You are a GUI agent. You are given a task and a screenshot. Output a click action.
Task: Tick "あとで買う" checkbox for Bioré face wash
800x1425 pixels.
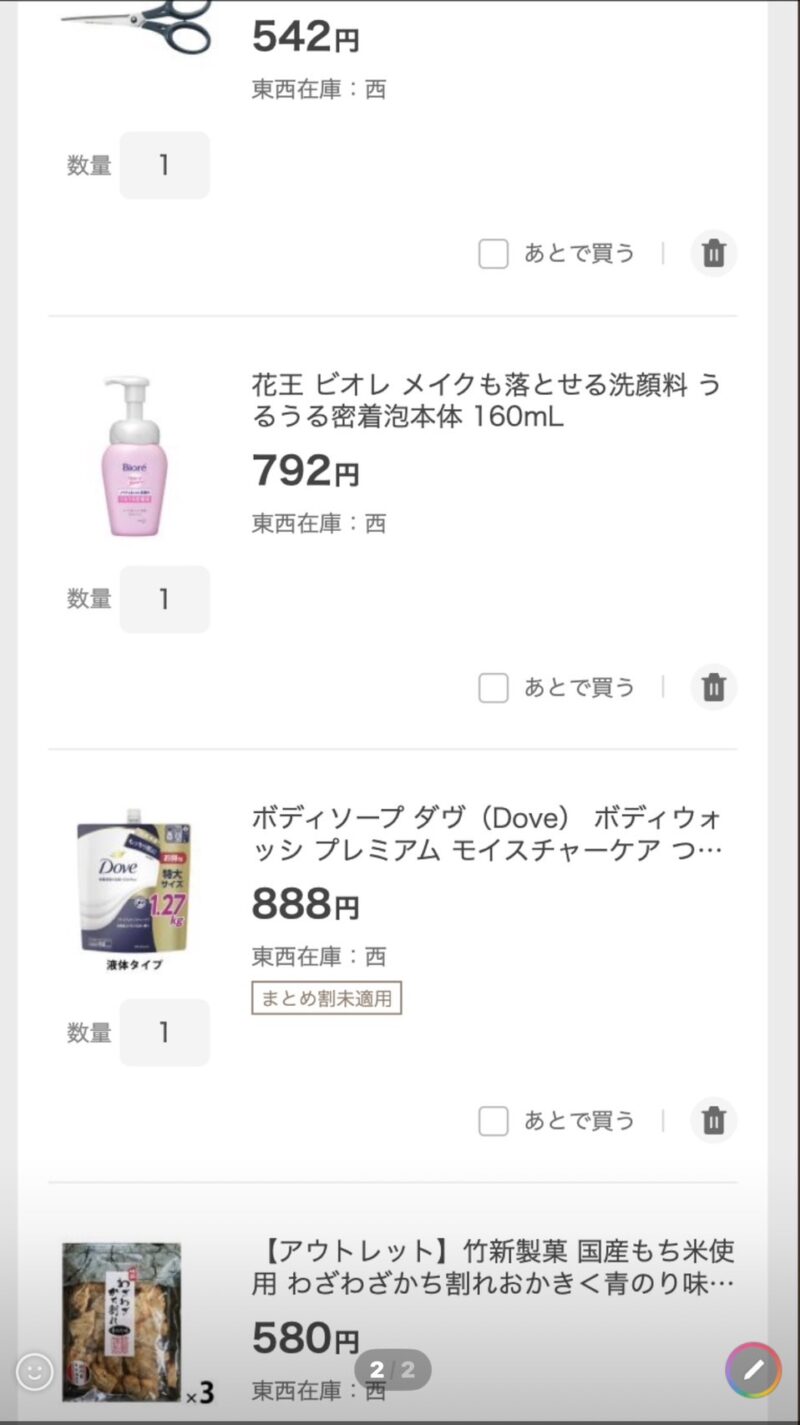point(494,688)
